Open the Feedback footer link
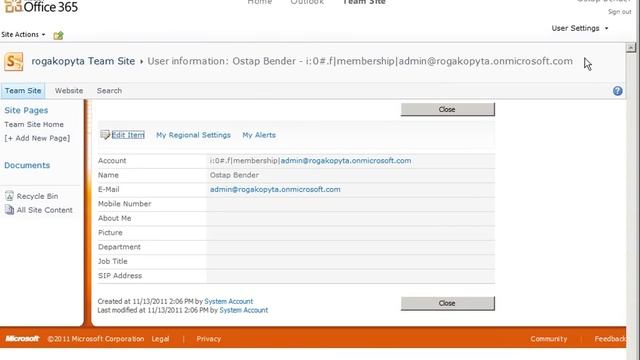 pos(610,339)
